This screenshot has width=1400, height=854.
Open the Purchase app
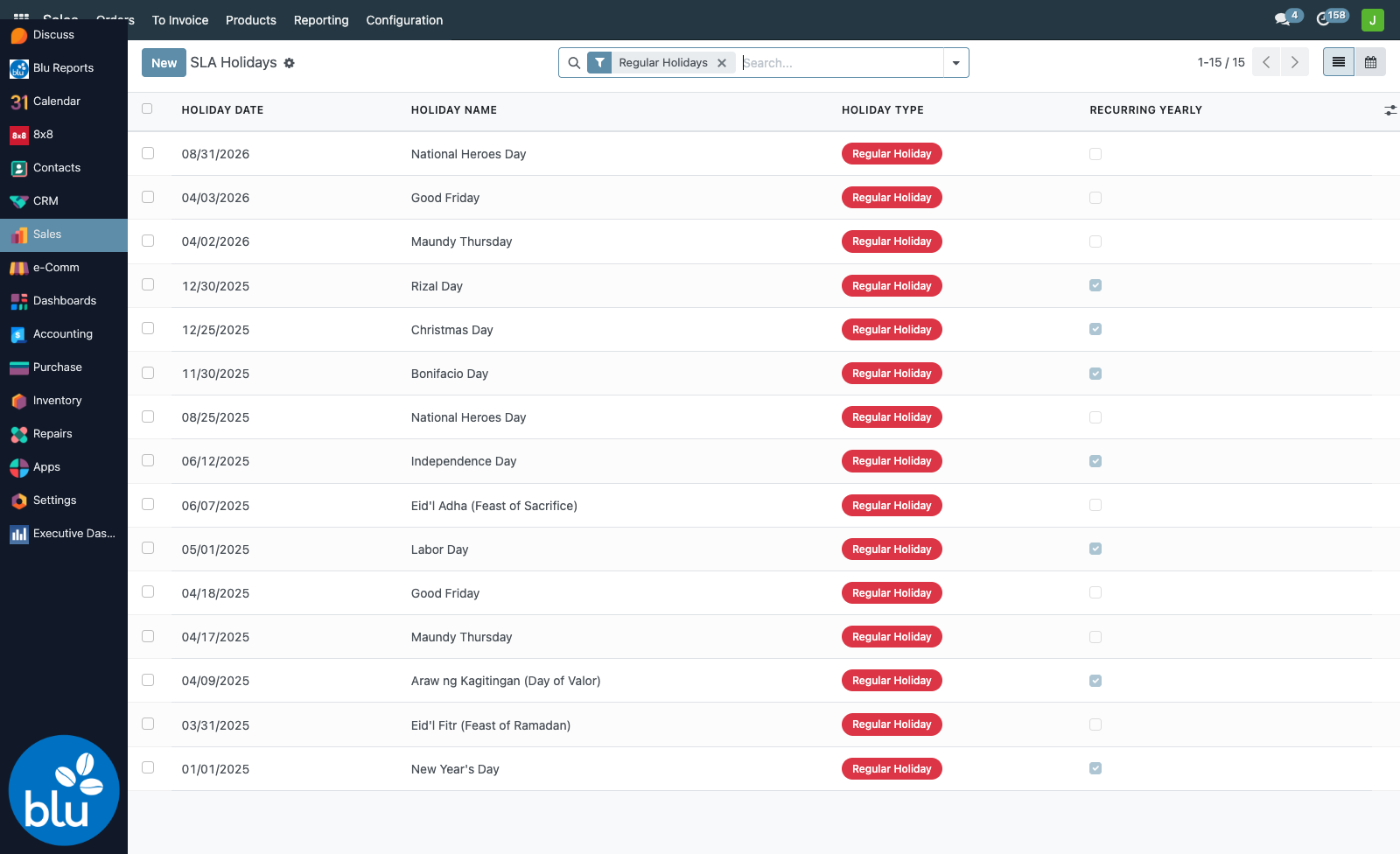64,367
